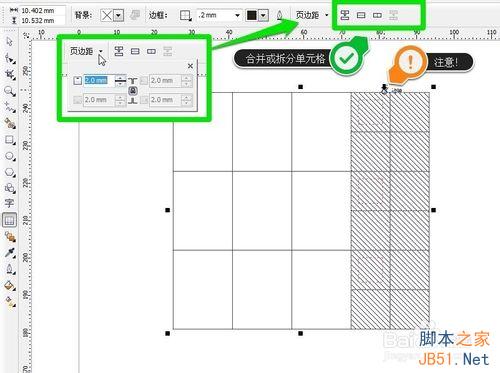This screenshot has height=373, width=500.
Task: Click the .2 mm border width field
Action: pos(215,15)
